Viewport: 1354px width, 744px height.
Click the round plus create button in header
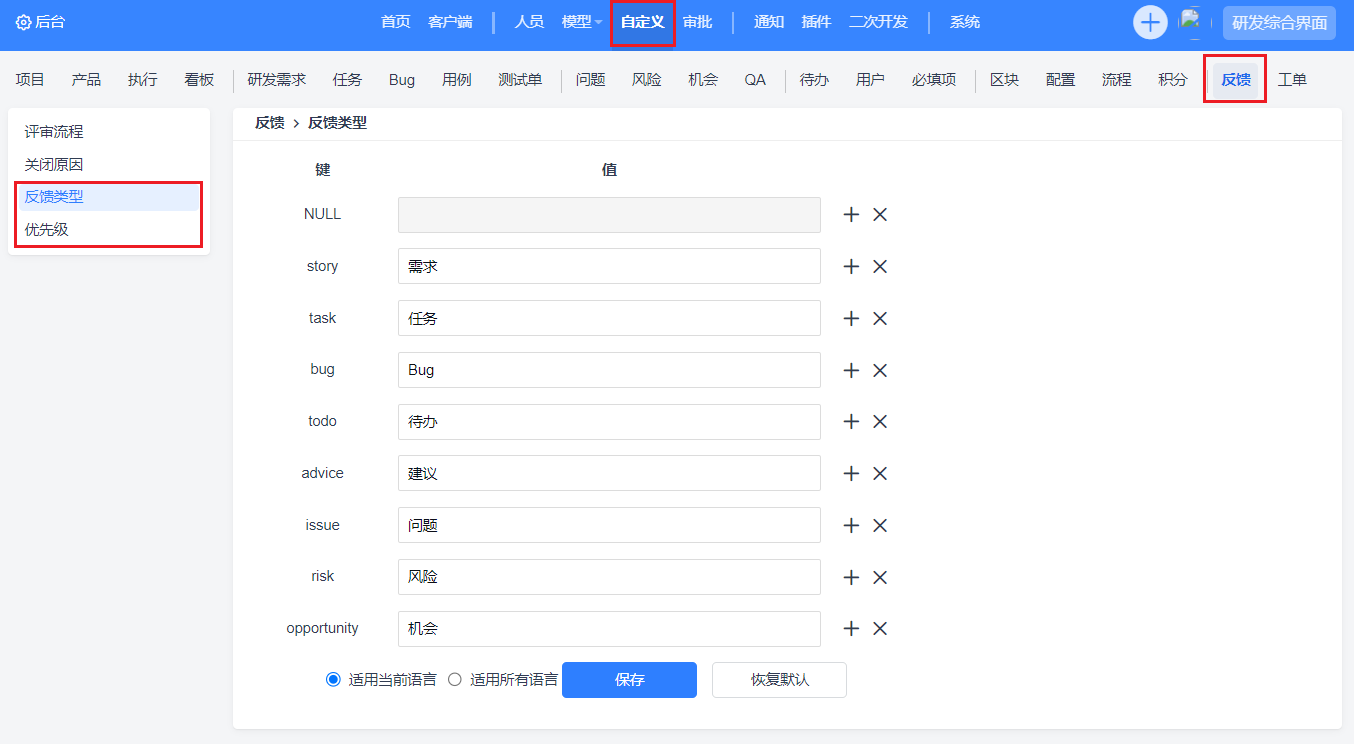coord(1150,22)
